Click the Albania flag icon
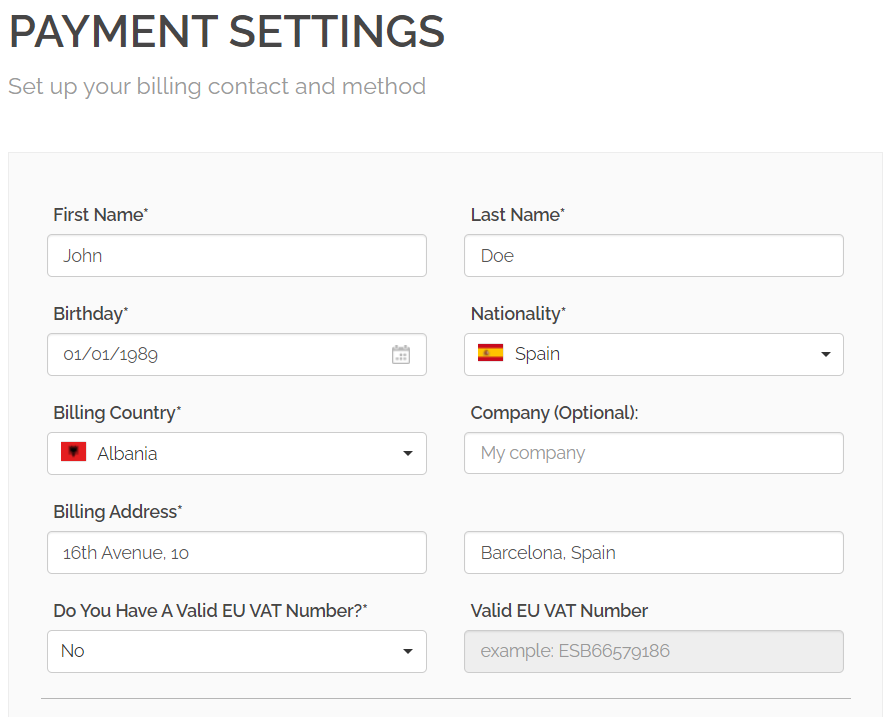894x717 pixels. (73, 452)
